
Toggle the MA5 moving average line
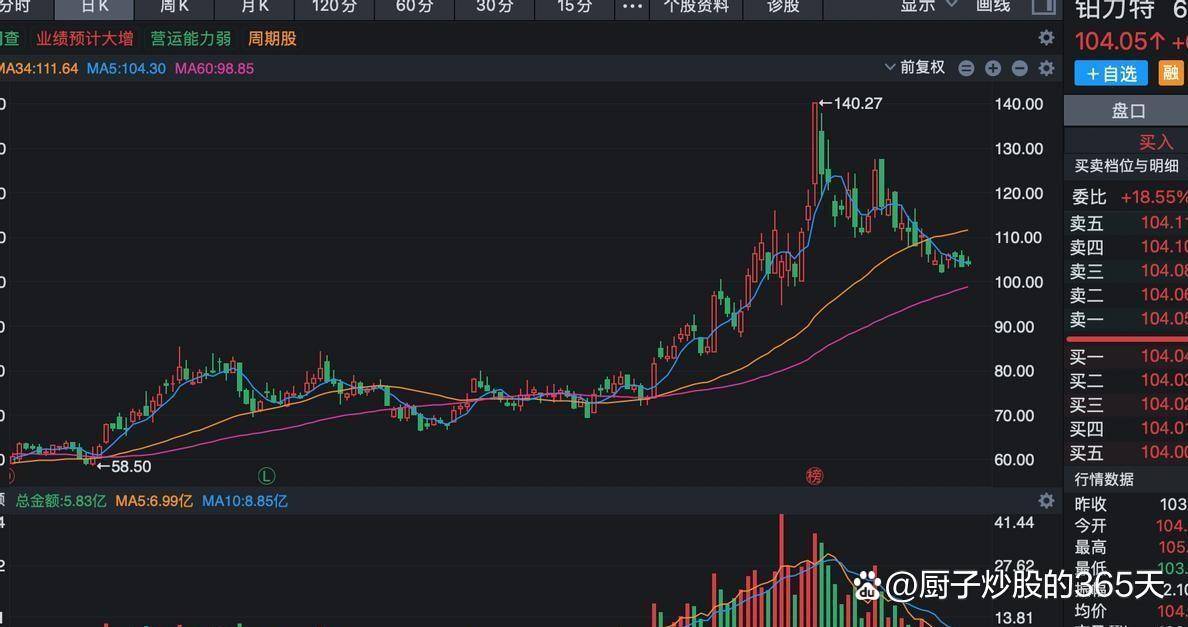[126, 69]
